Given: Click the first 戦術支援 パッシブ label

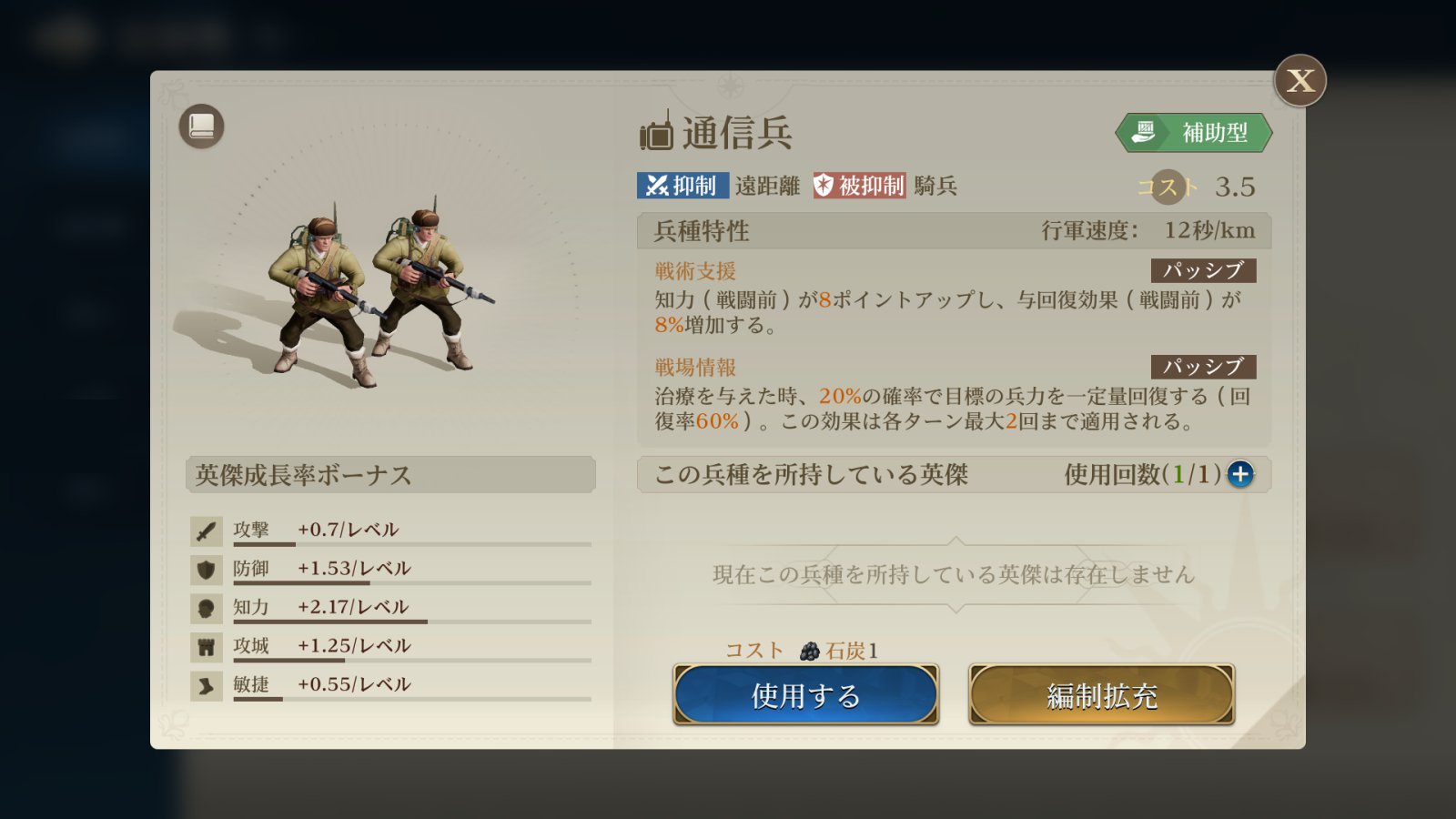Looking at the screenshot, I should point(1203,270).
